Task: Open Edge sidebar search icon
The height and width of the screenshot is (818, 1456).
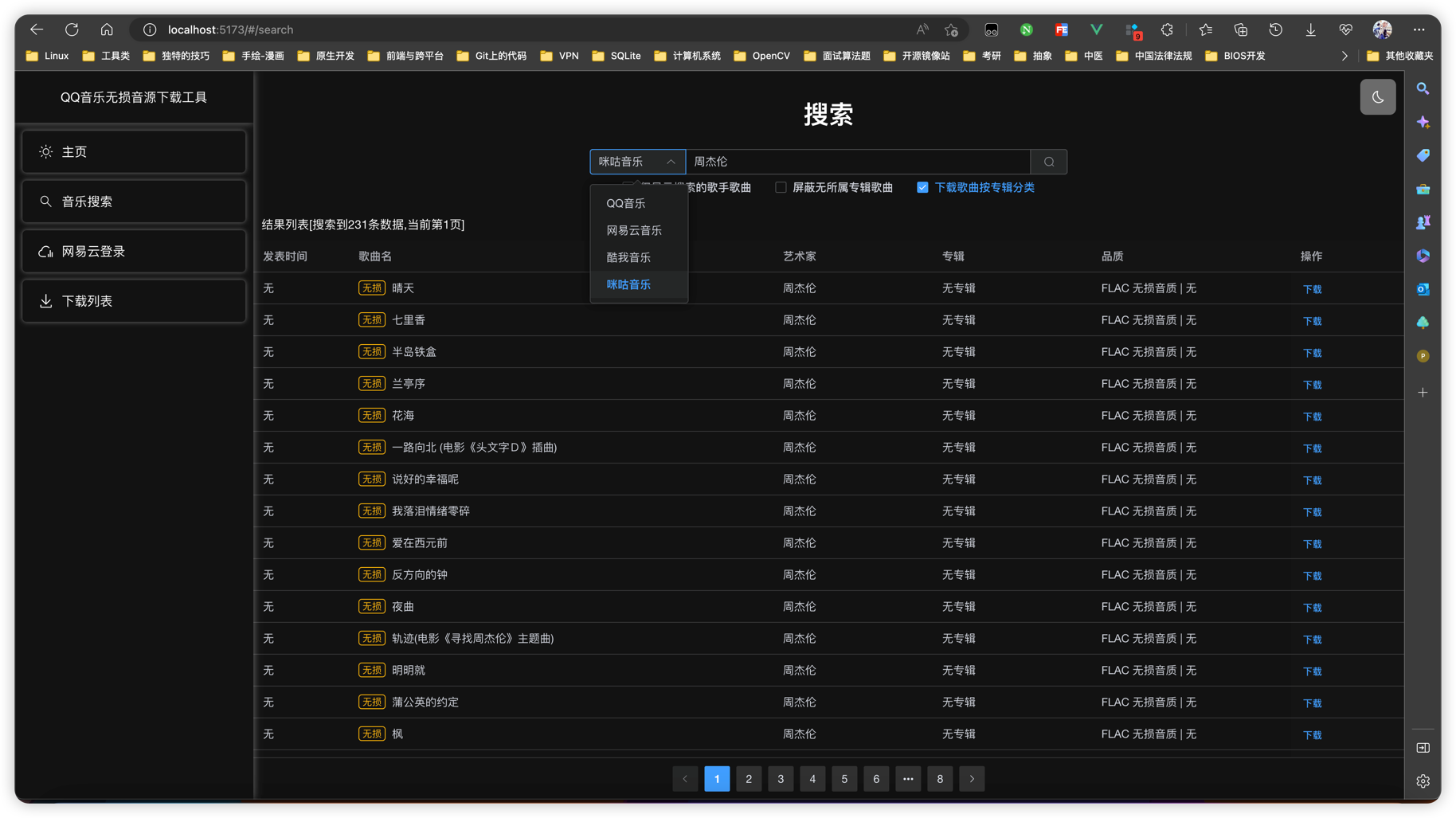Action: [1423, 88]
